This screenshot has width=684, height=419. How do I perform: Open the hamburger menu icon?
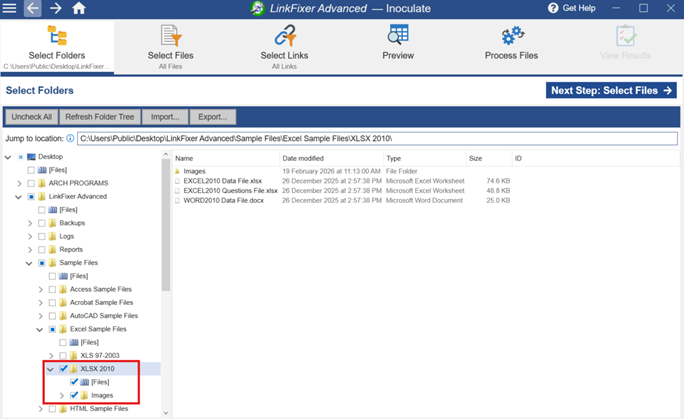coord(9,8)
